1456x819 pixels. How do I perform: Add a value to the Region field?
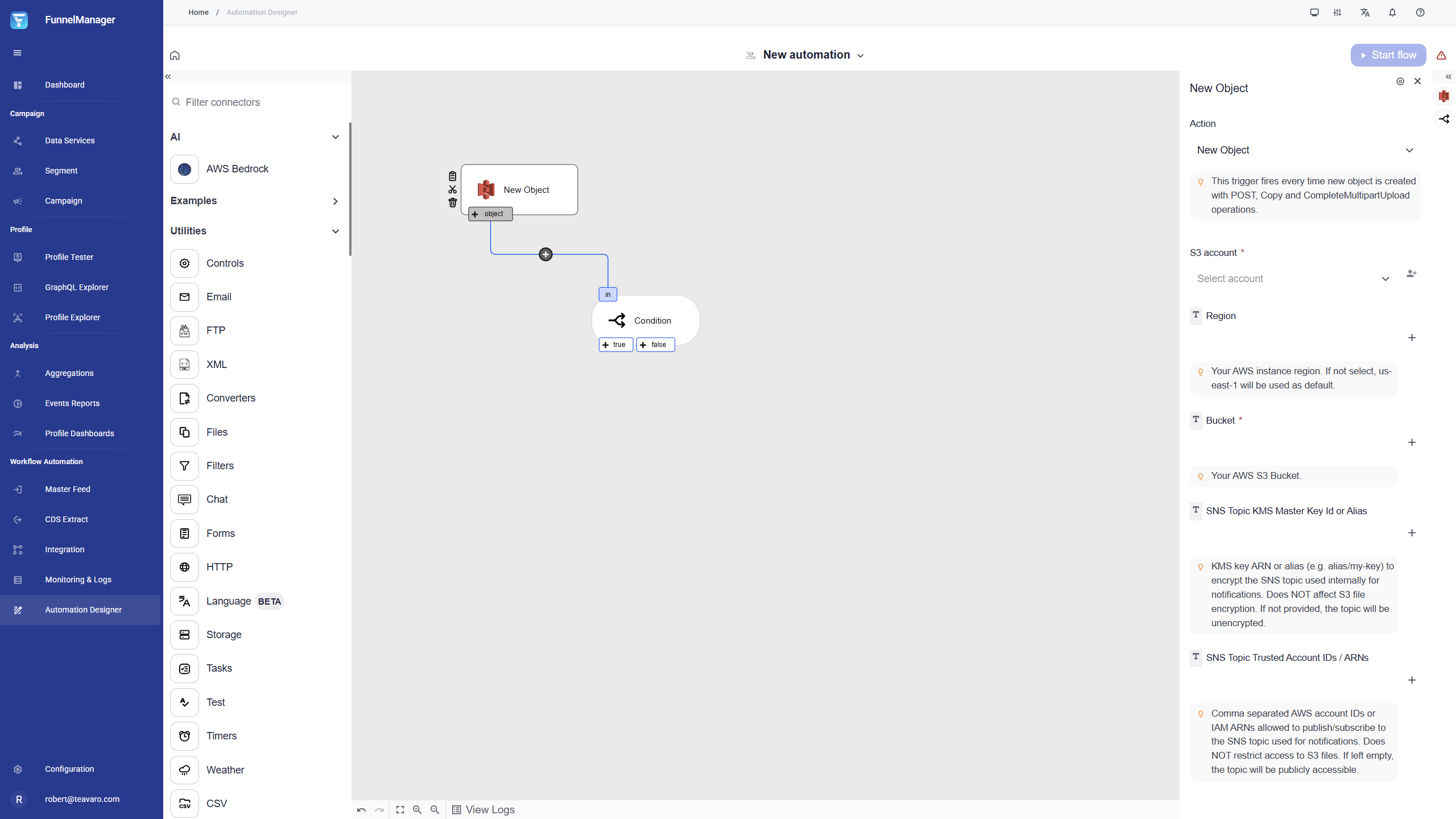(x=1412, y=338)
